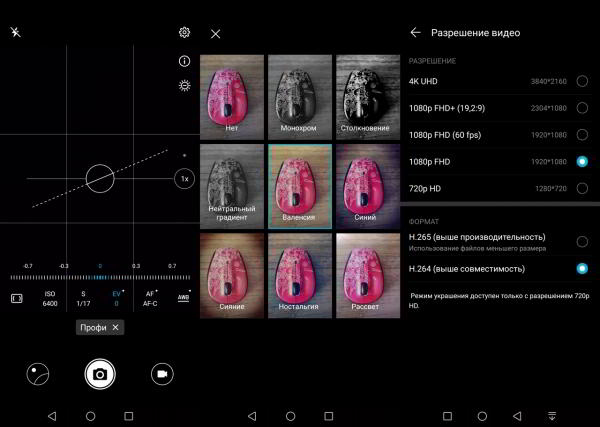This screenshot has height=427, width=600.
Task: Open the gallery preview circle
Action: point(38,373)
